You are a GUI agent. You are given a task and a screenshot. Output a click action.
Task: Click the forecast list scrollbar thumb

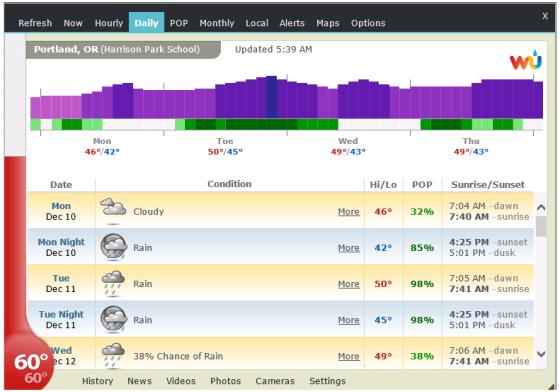tap(541, 226)
